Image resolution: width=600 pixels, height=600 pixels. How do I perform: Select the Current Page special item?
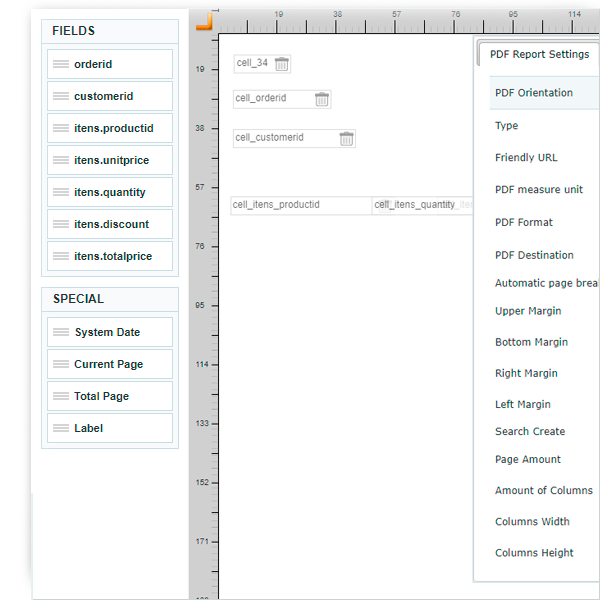tap(110, 364)
